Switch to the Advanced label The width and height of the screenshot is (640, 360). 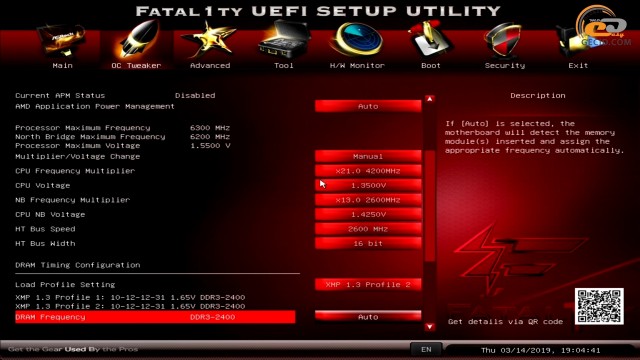pos(210,65)
